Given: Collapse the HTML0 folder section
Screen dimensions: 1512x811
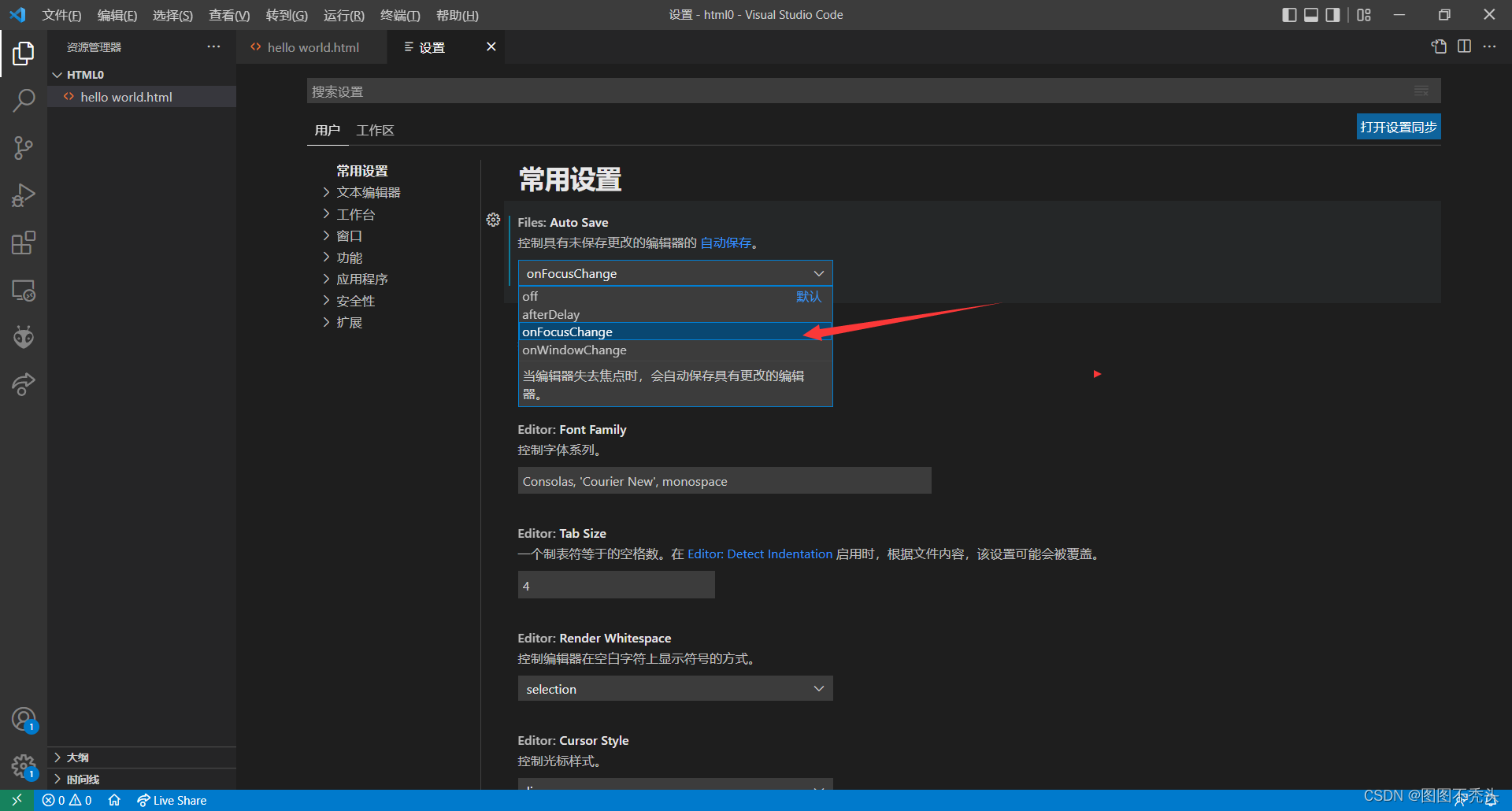Looking at the screenshot, I should pyautogui.click(x=142, y=75).
